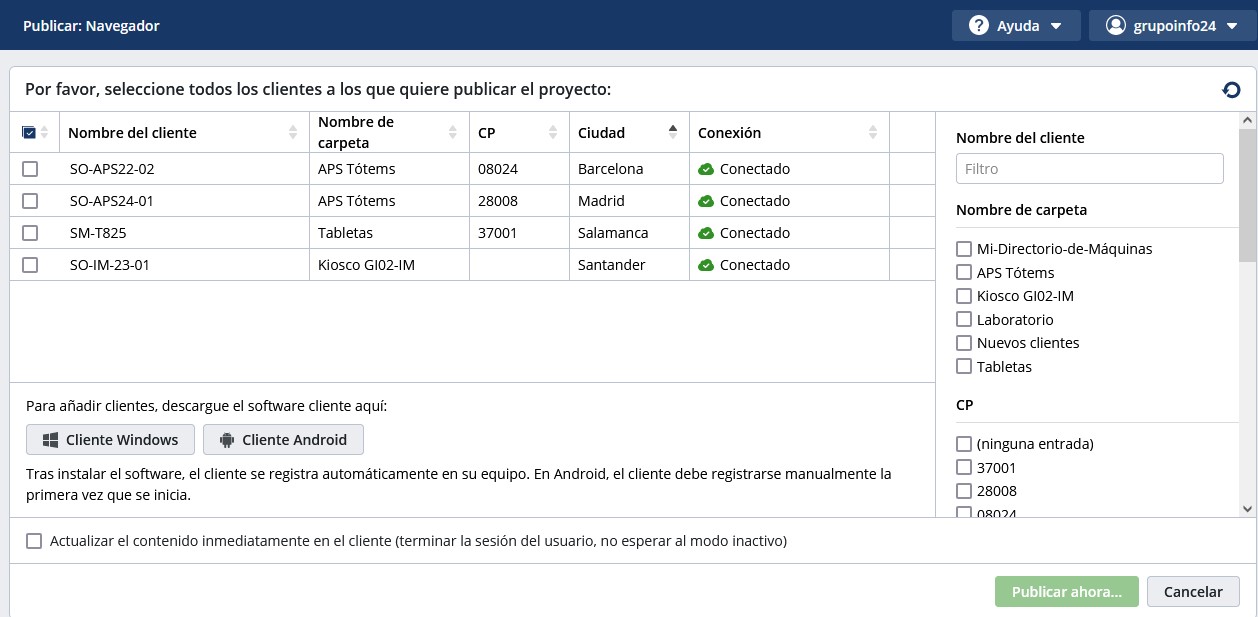Click the Nombre de carpeta sort arrows
The width and height of the screenshot is (1258, 617).
(x=453, y=132)
